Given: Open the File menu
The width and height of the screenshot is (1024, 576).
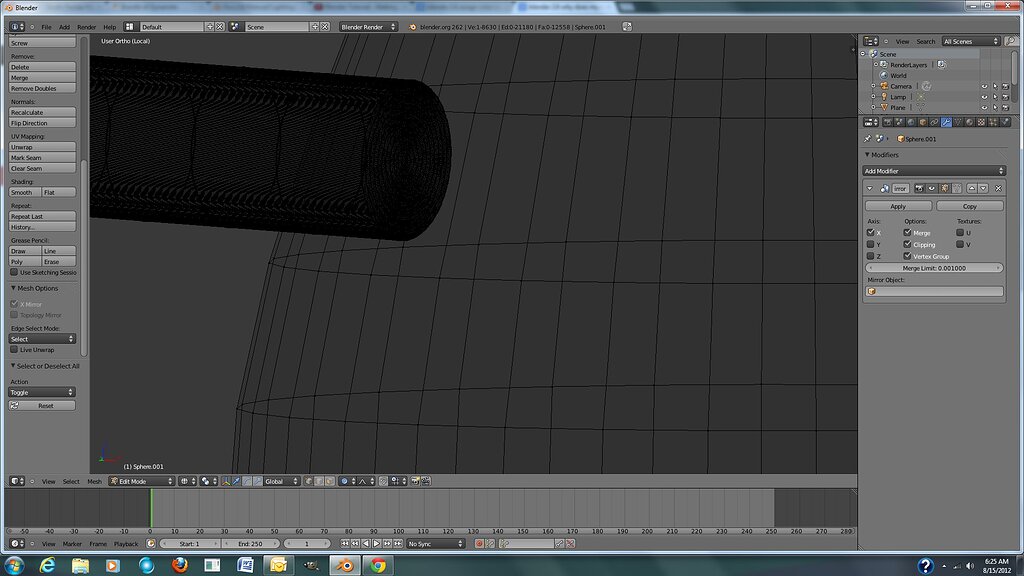Looking at the screenshot, I should click(x=46, y=27).
